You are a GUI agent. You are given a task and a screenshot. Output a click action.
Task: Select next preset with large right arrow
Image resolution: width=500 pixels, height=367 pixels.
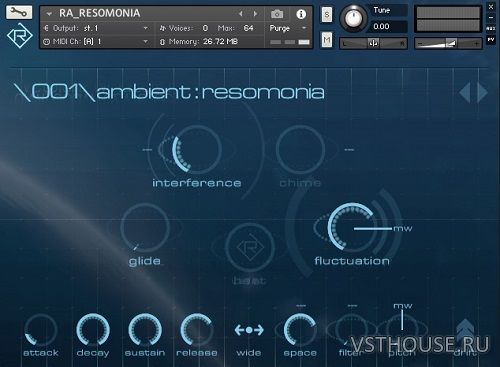click(482, 93)
